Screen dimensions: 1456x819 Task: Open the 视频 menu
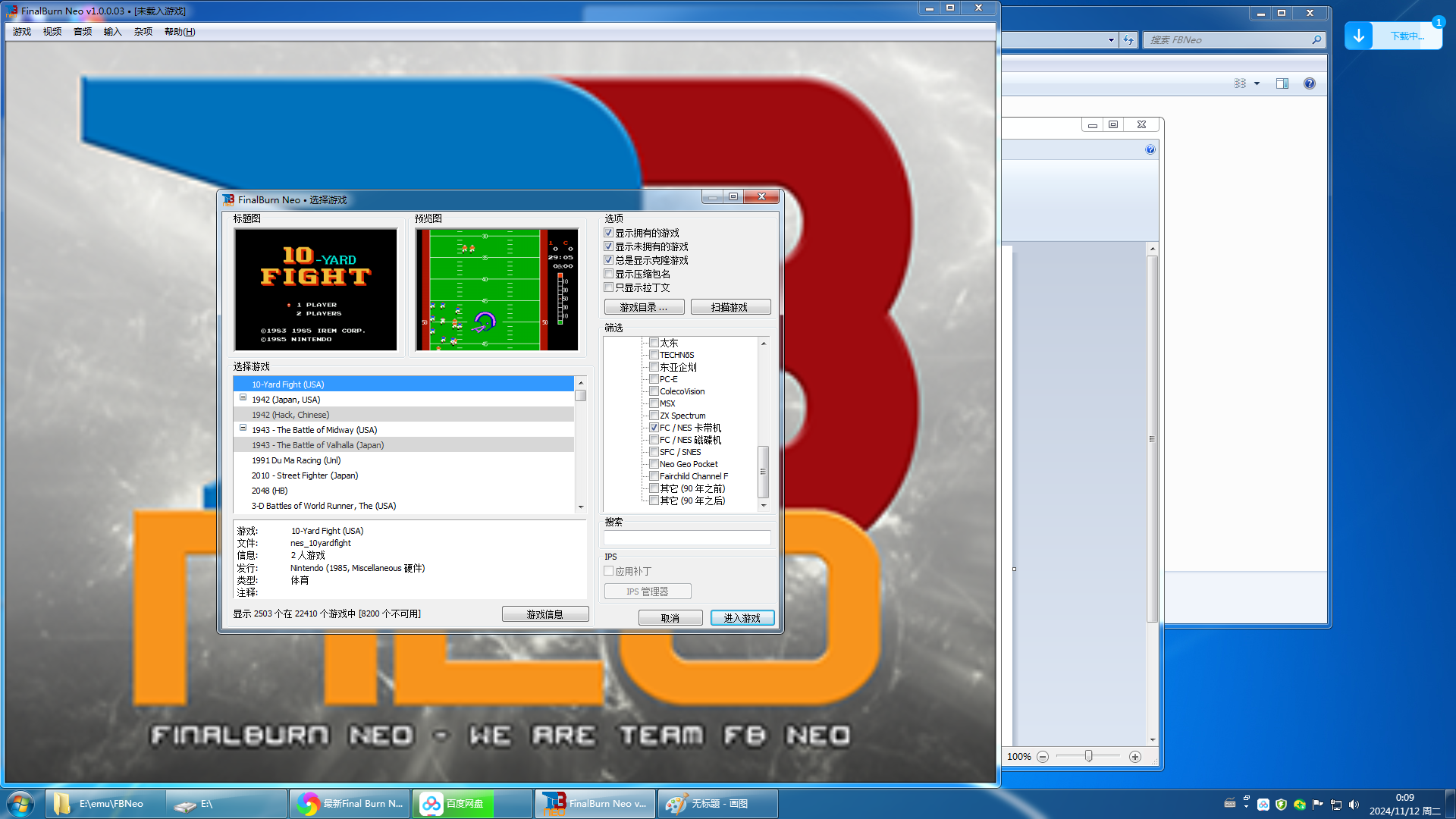tap(52, 32)
